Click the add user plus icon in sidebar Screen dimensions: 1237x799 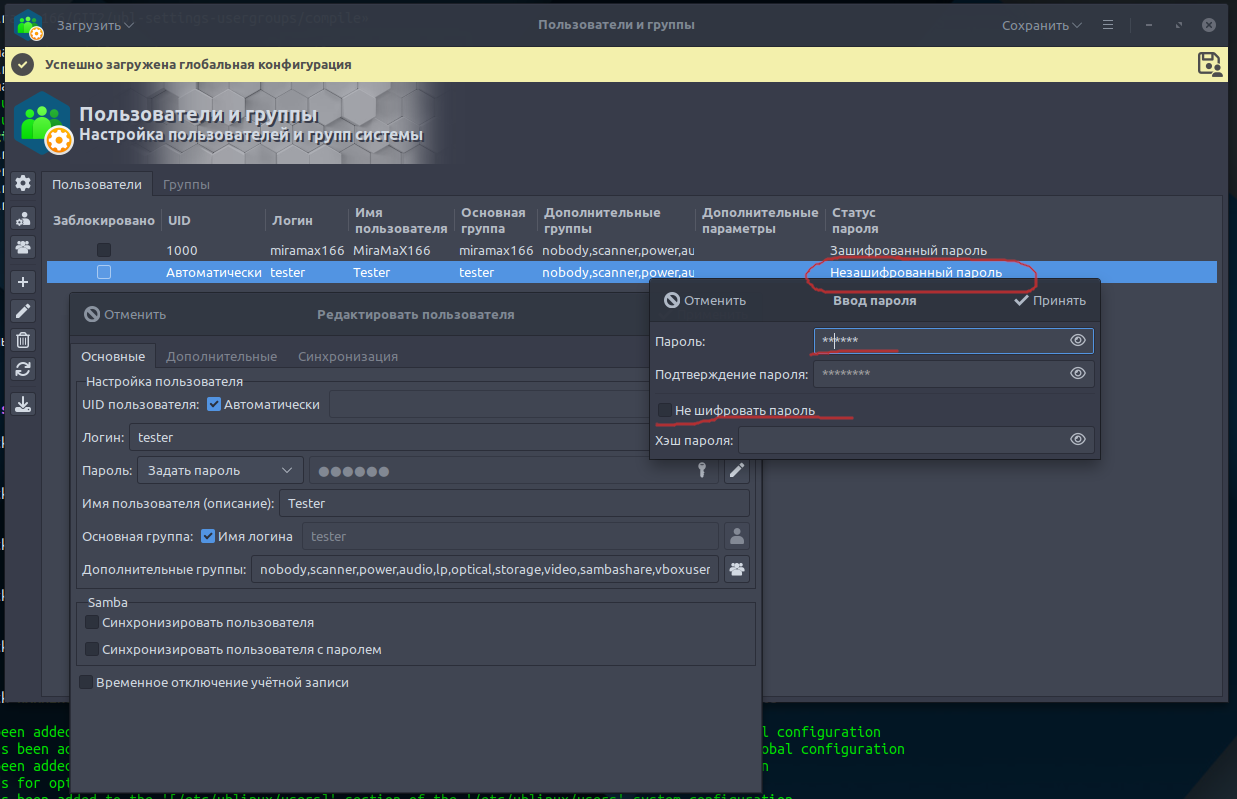pyautogui.click(x=23, y=282)
